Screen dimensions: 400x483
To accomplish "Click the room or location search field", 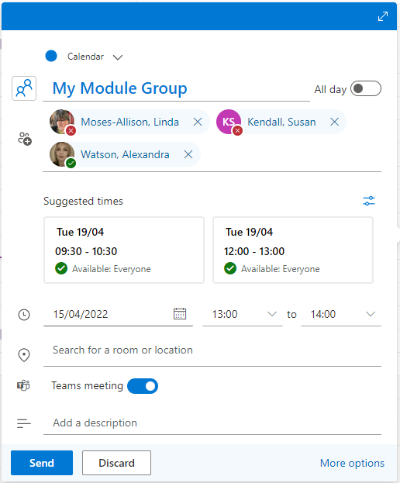I will click(x=212, y=351).
